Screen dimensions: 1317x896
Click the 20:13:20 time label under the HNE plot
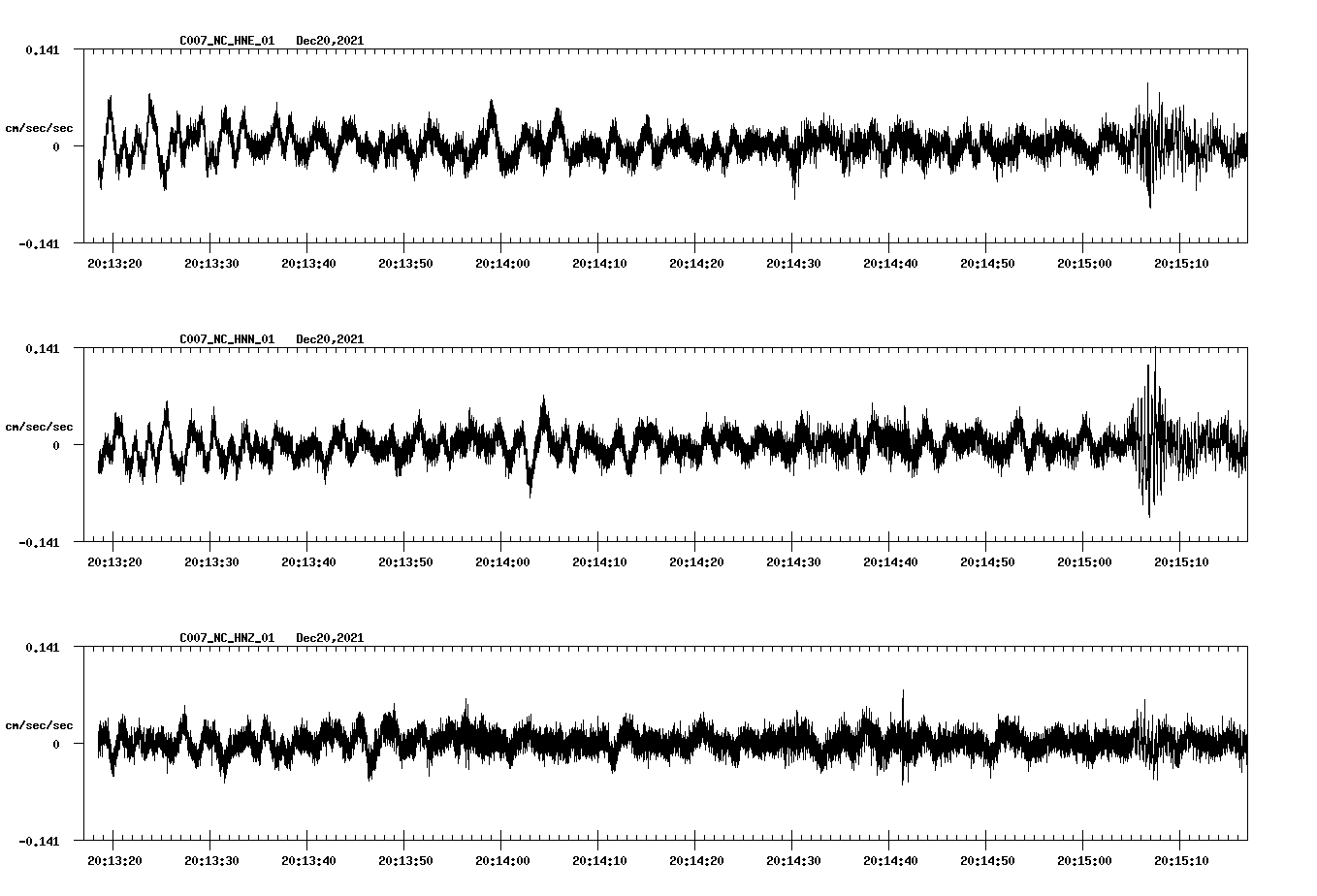[x=114, y=264]
